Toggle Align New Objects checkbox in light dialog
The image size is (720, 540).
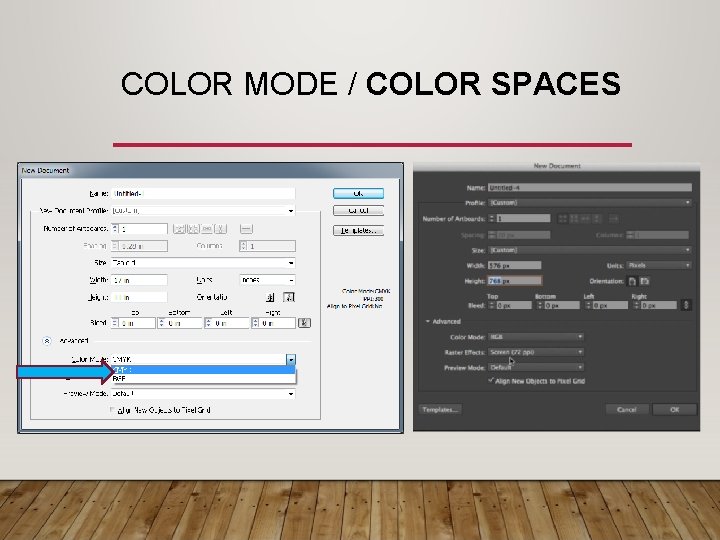pyautogui.click(x=113, y=410)
